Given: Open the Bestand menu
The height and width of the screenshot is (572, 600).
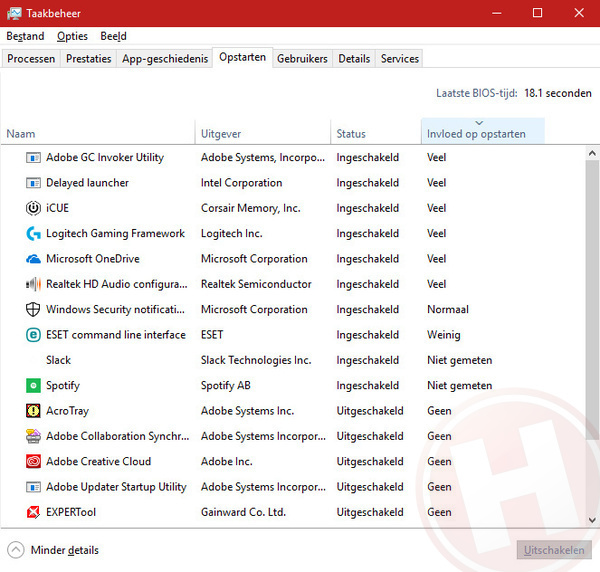Looking at the screenshot, I should pyautogui.click(x=25, y=36).
